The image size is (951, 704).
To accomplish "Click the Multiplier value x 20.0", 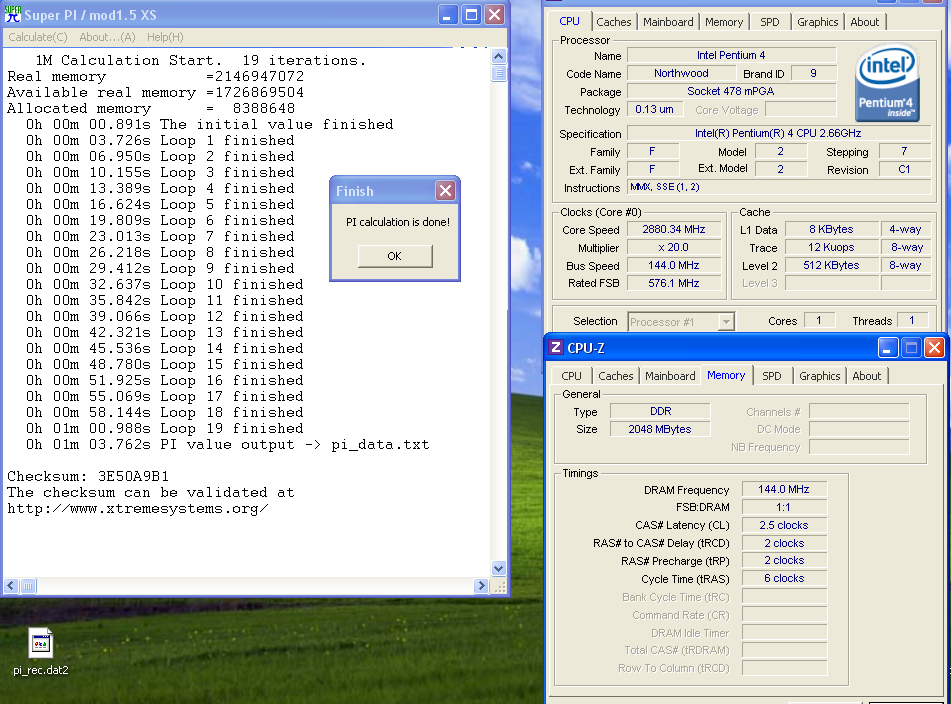I will tap(674, 247).
